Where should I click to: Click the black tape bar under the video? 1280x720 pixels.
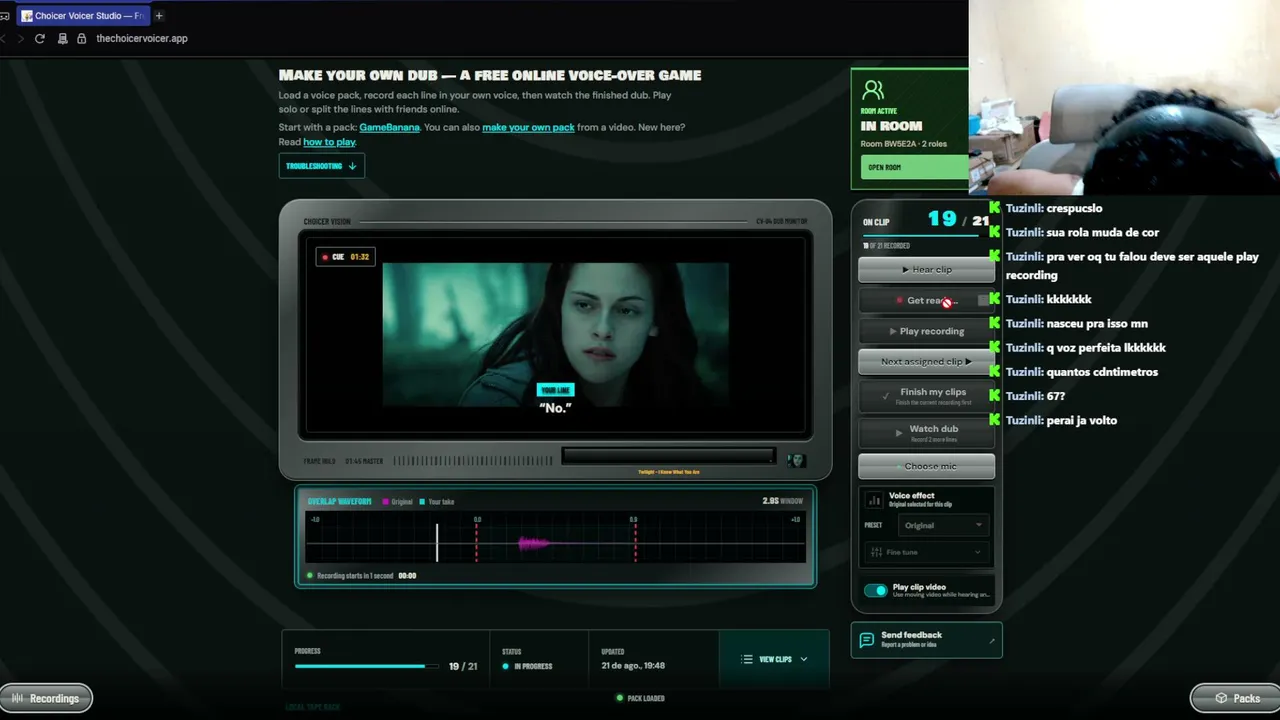click(668, 456)
